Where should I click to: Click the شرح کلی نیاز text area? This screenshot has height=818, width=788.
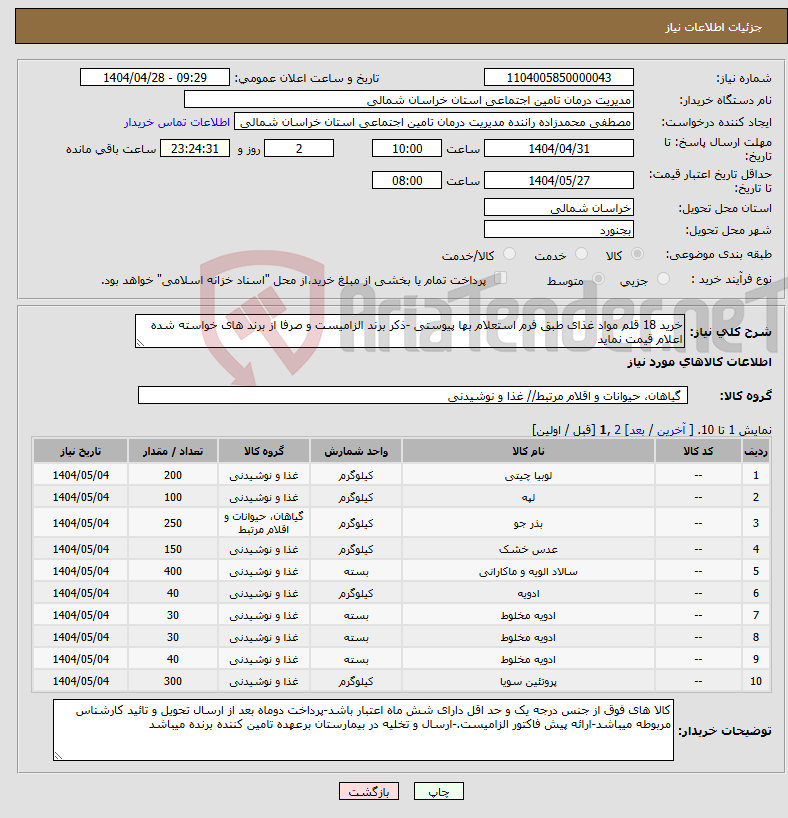click(x=410, y=331)
